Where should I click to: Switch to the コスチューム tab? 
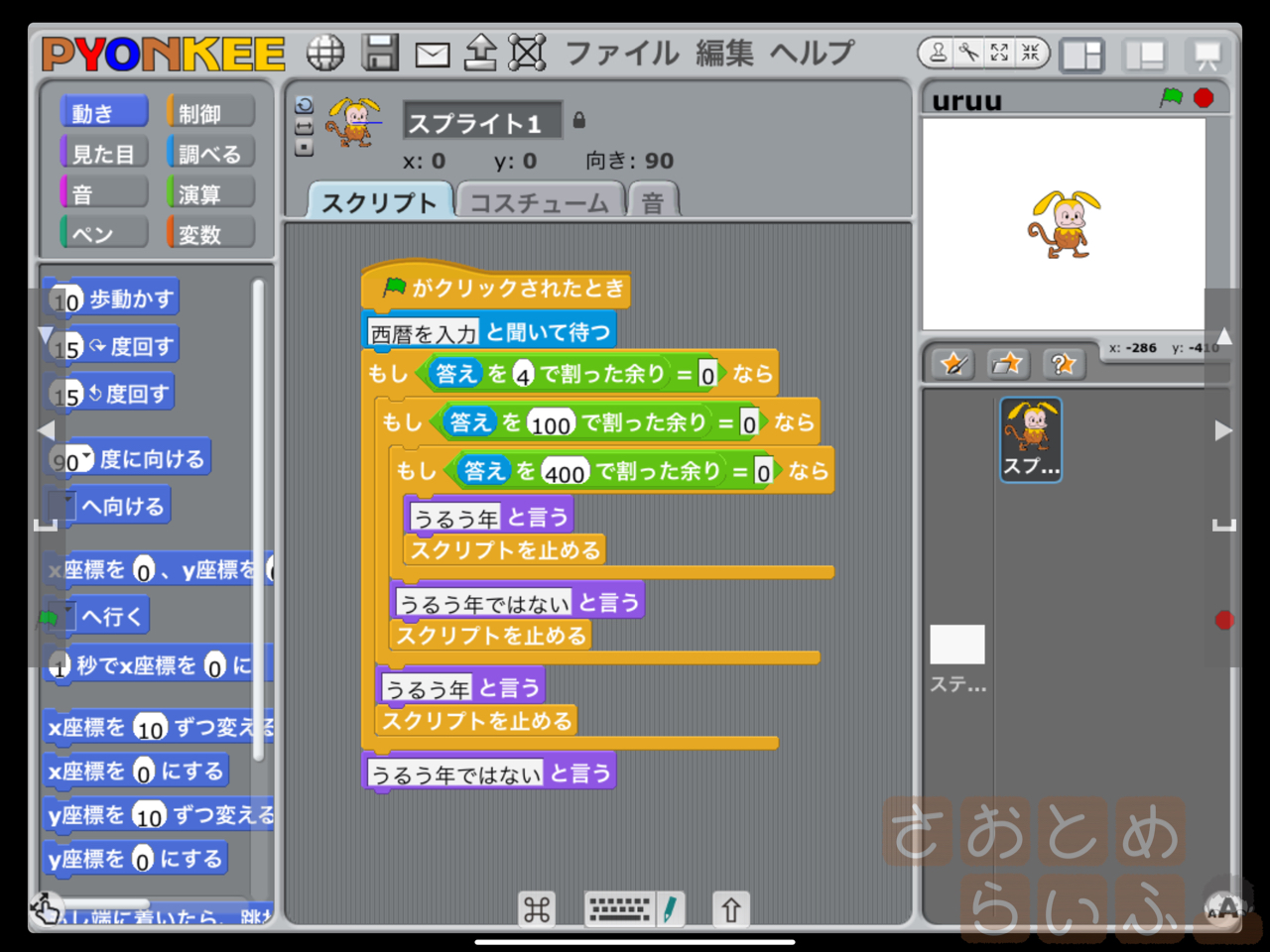tap(541, 201)
